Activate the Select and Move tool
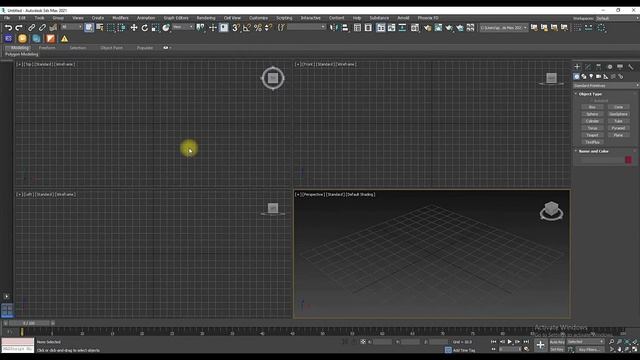The width and height of the screenshot is (640, 360). [134, 28]
